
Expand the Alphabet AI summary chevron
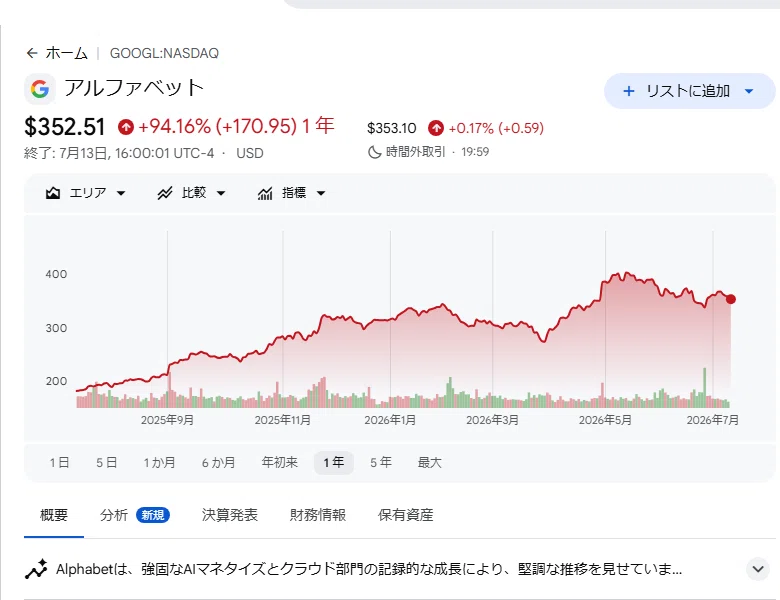point(758,569)
